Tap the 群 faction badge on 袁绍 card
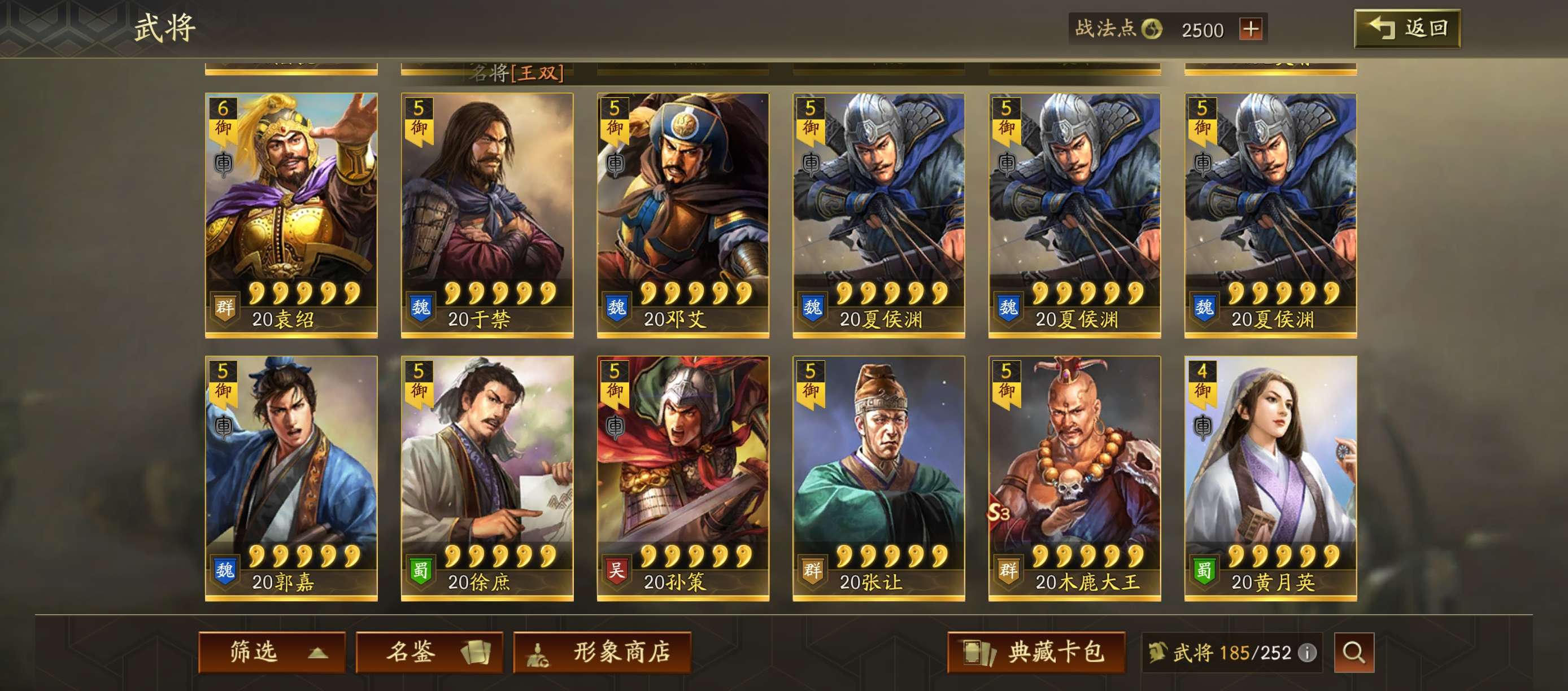 pyautogui.click(x=225, y=307)
